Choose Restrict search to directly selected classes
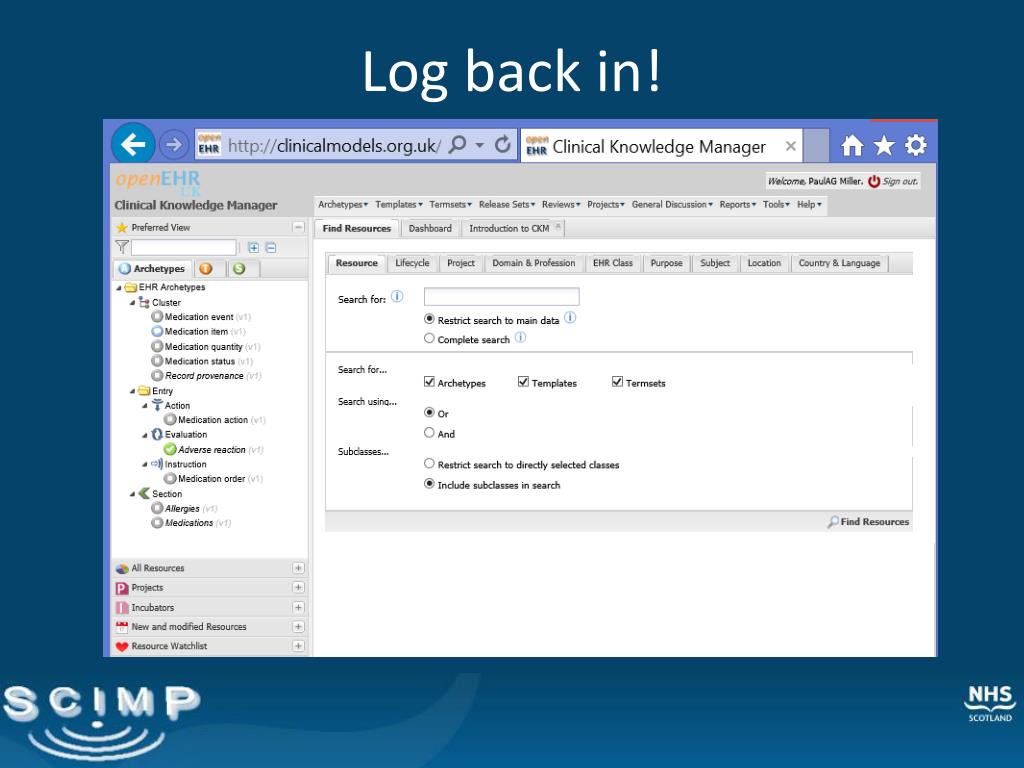 click(429, 464)
